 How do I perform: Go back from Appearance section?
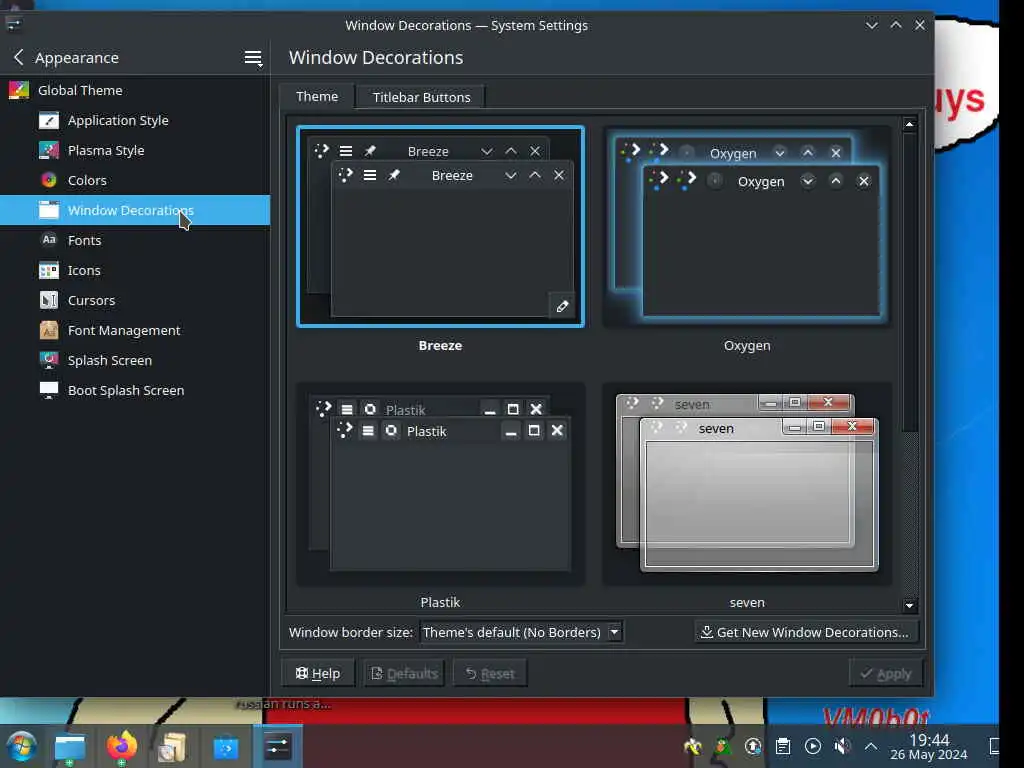pos(19,57)
